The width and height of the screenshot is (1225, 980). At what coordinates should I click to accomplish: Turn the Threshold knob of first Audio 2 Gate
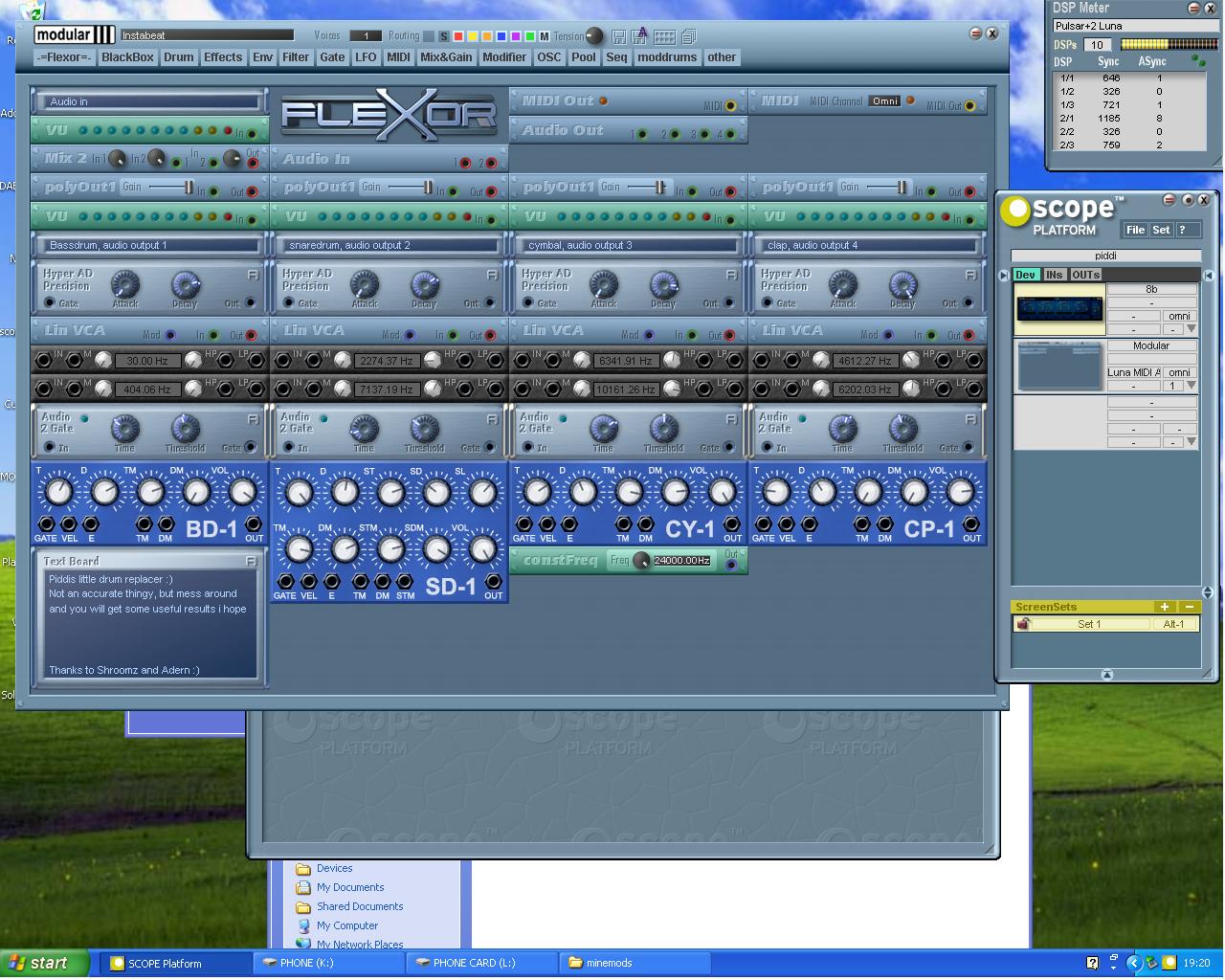click(185, 428)
